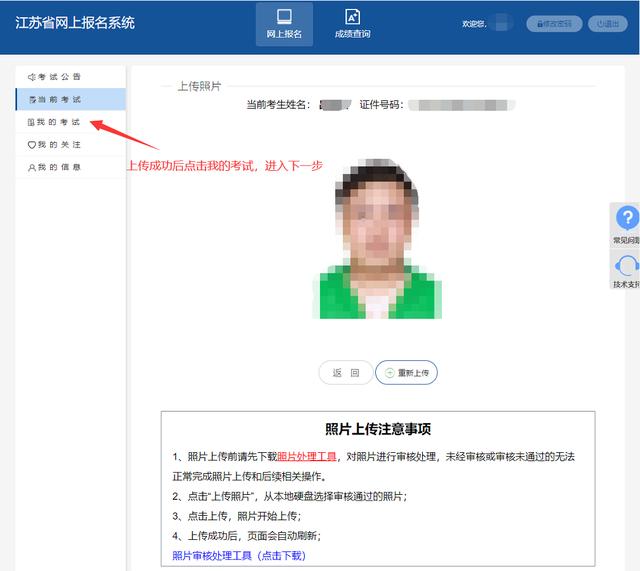Open 我的关注 in the sidebar
The height and width of the screenshot is (571, 640).
[71, 144]
